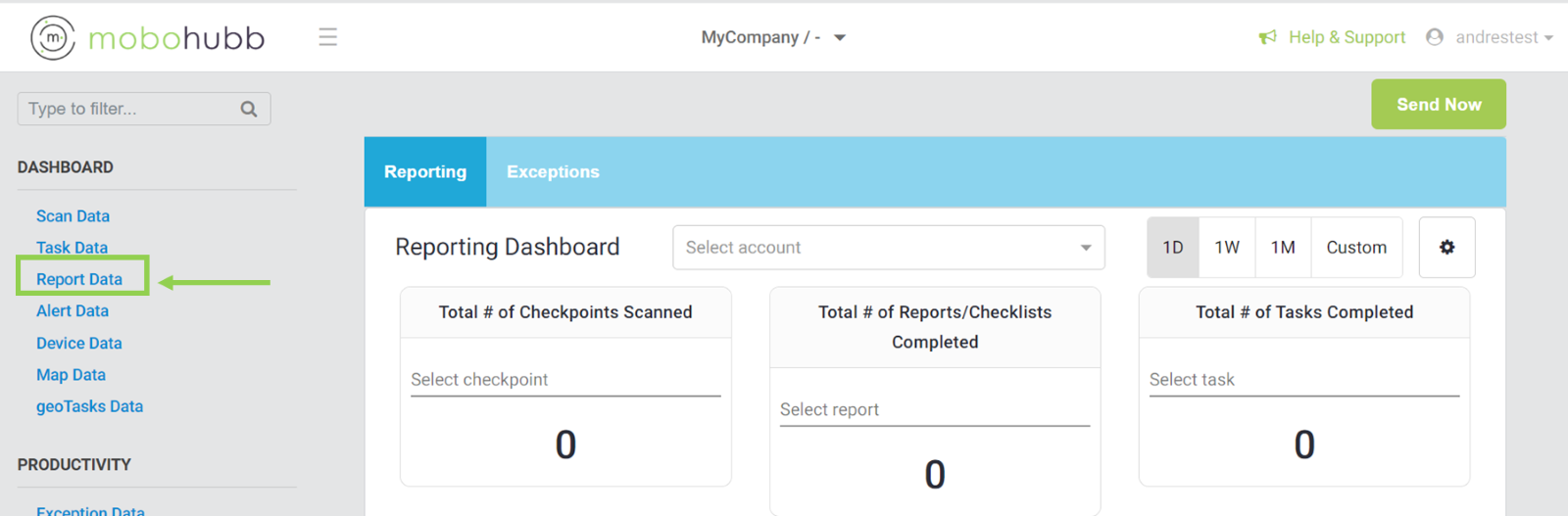This screenshot has height=516, width=1568.
Task: Click the Help & Support megaphone icon
Action: coord(1267,37)
